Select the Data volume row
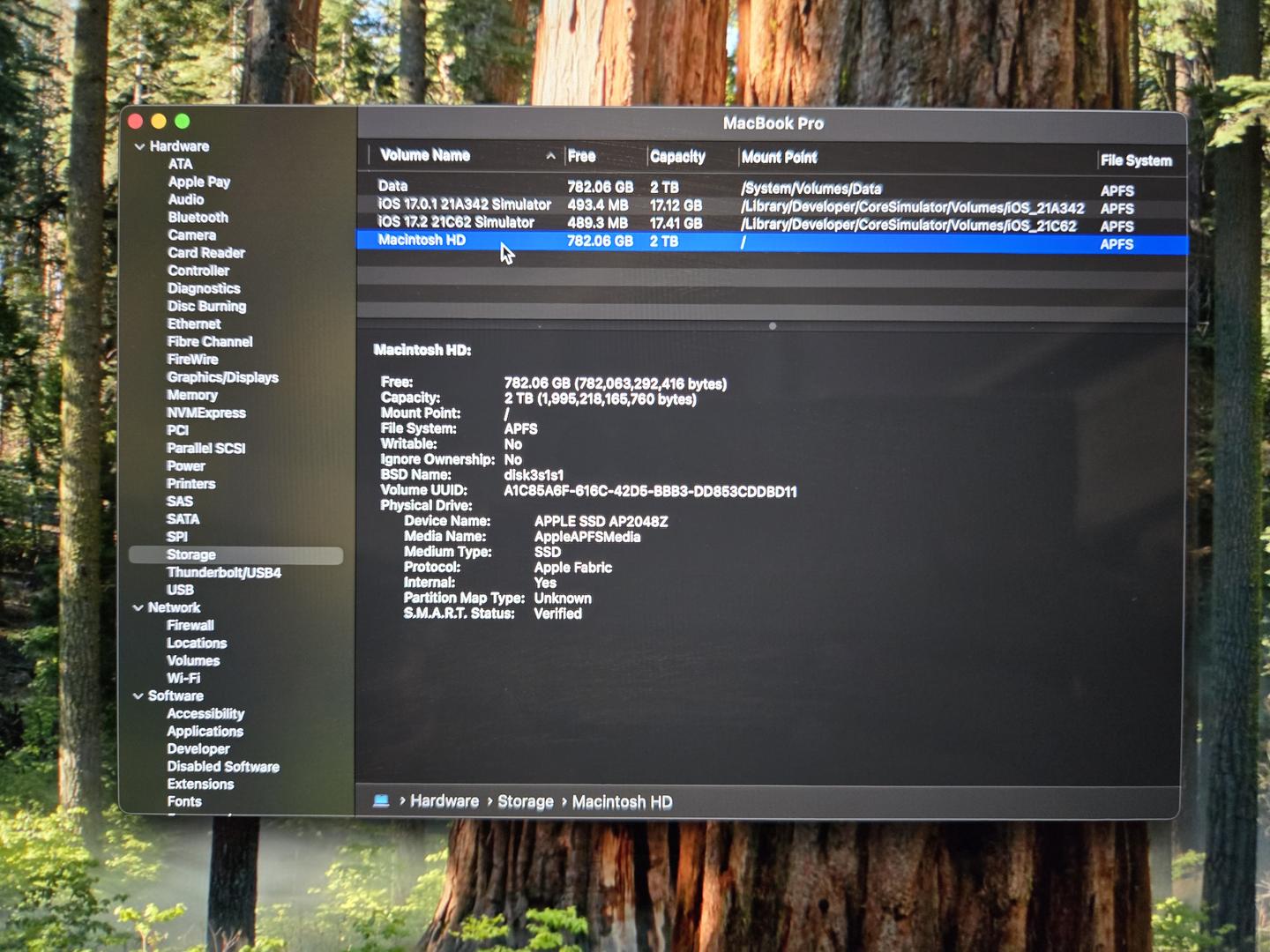Screen dimensions: 1270x952 [x=393, y=186]
